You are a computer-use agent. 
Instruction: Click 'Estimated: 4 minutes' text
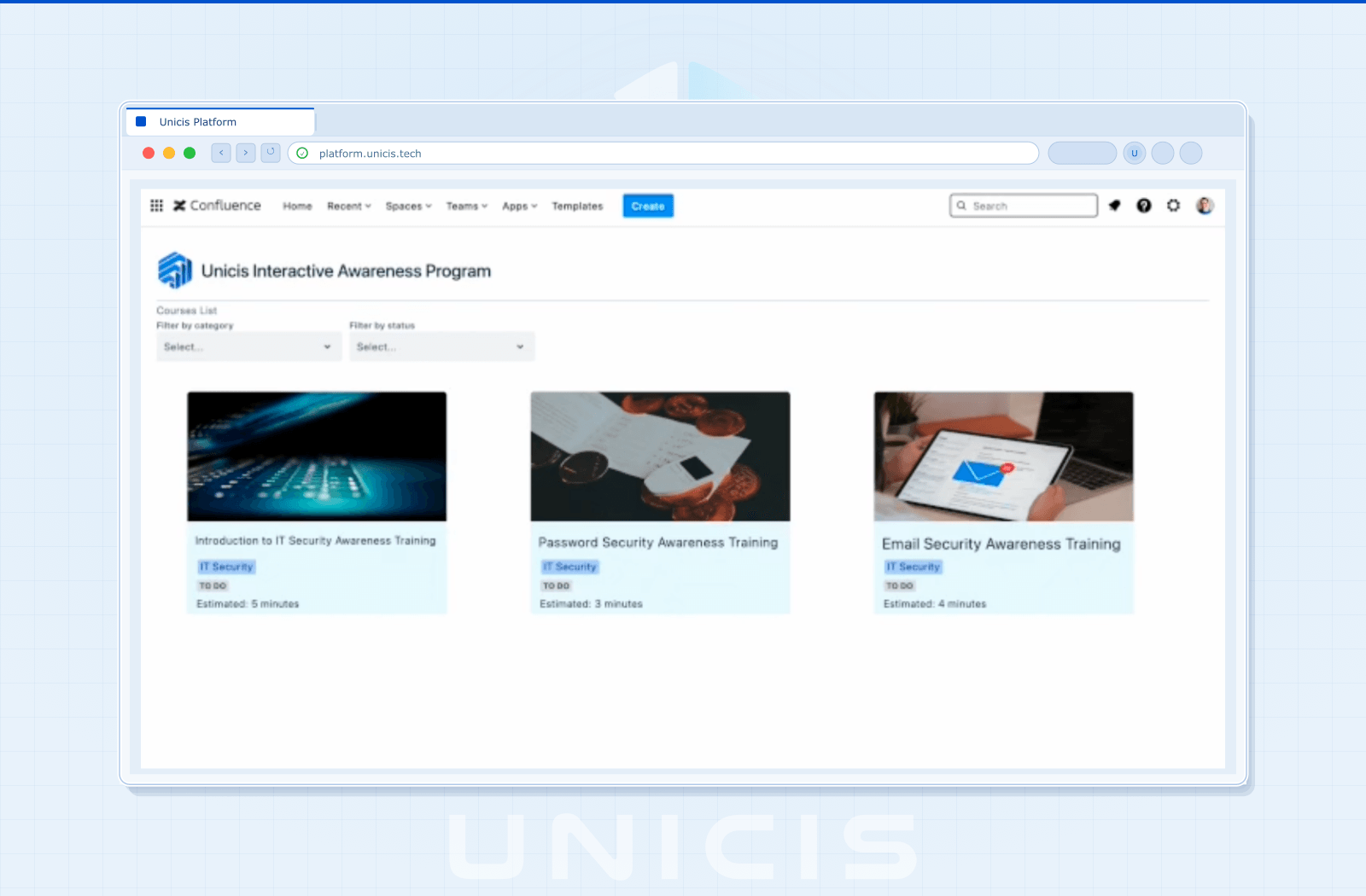[935, 604]
